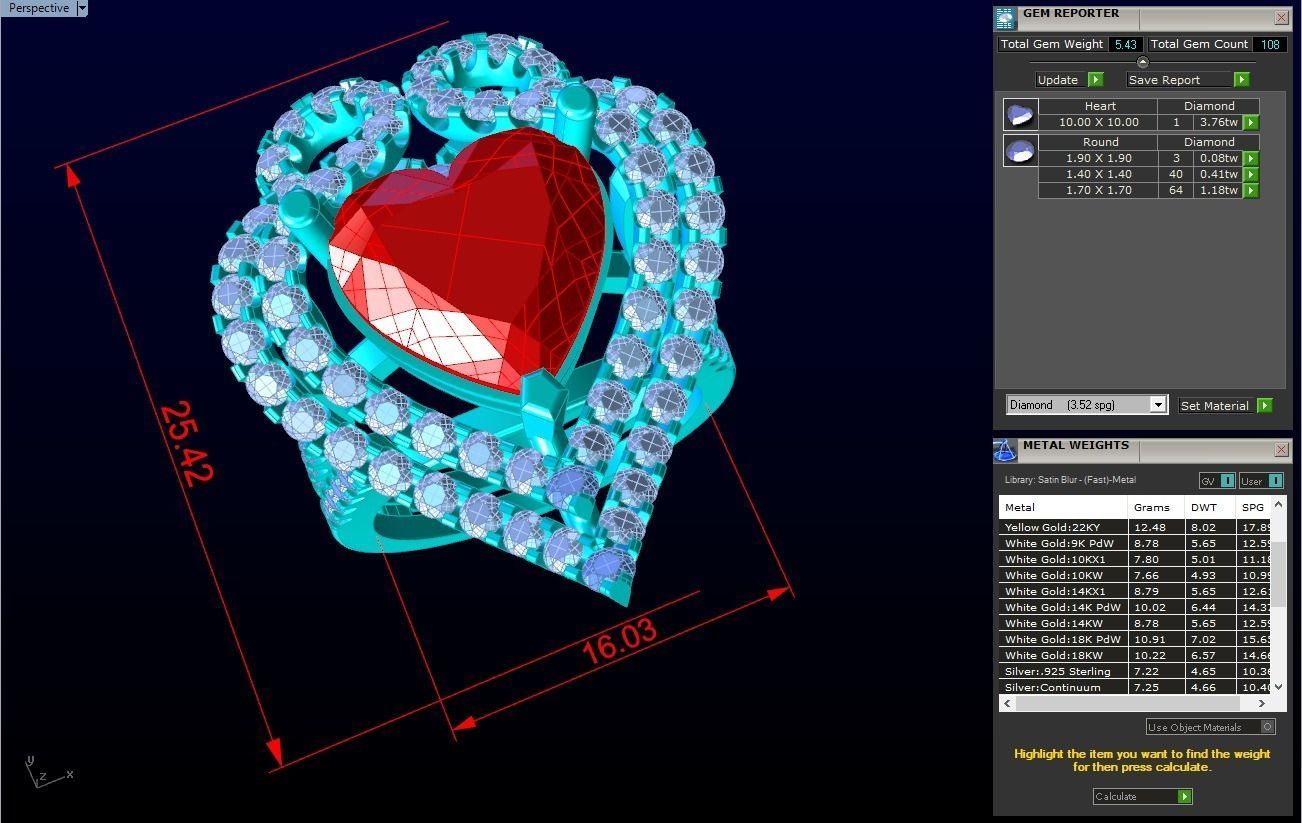Click the Metal Weights scale icon
This screenshot has width=1302, height=823.
coord(1005,450)
